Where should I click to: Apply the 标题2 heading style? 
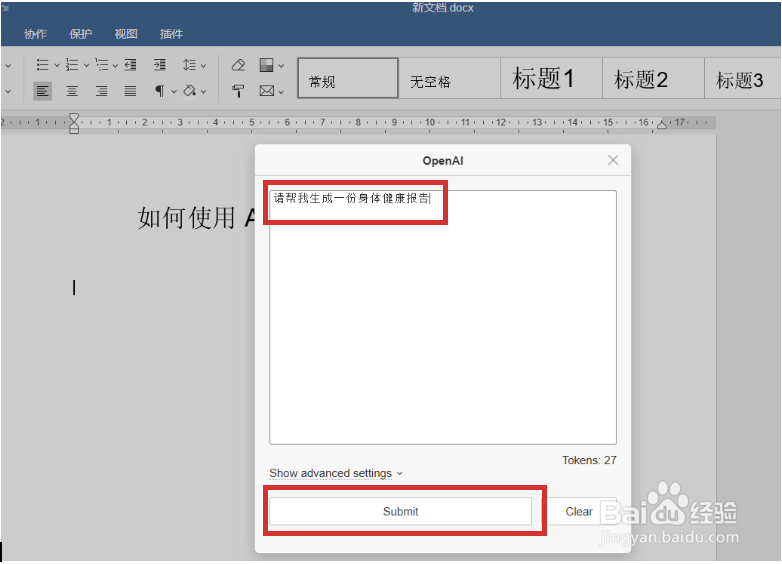(x=653, y=78)
